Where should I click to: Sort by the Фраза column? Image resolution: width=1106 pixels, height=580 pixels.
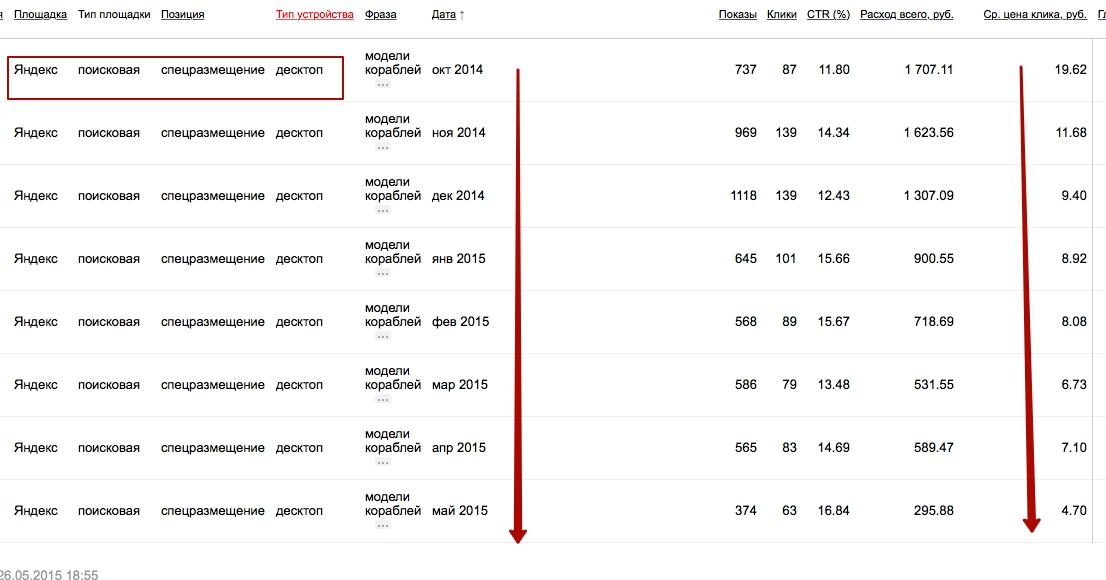tap(380, 15)
